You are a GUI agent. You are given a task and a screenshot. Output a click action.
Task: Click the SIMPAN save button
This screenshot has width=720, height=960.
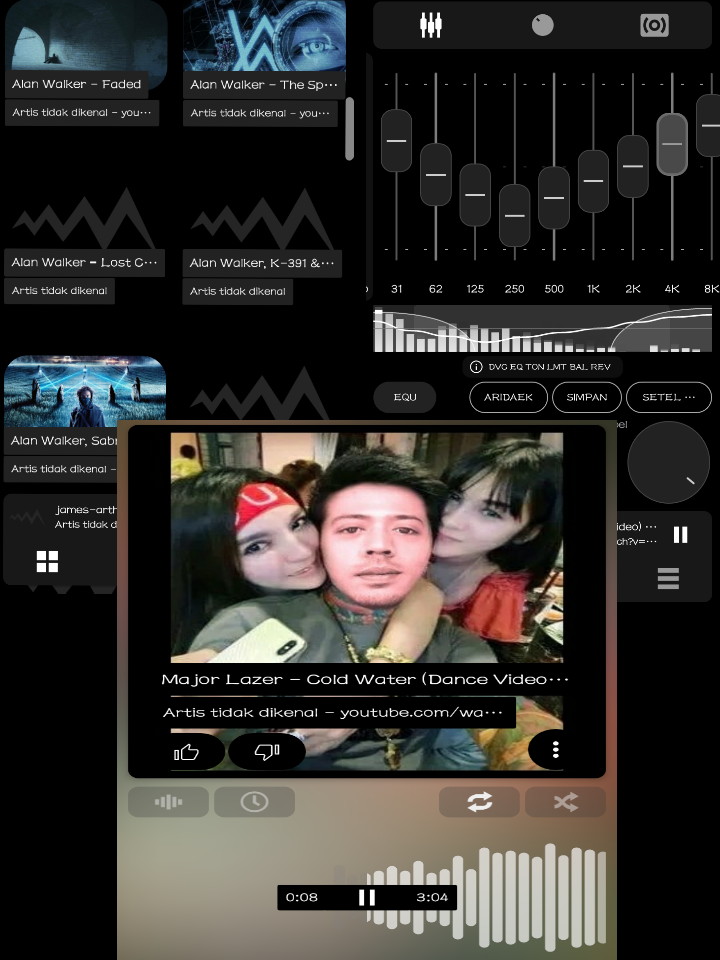pos(587,397)
